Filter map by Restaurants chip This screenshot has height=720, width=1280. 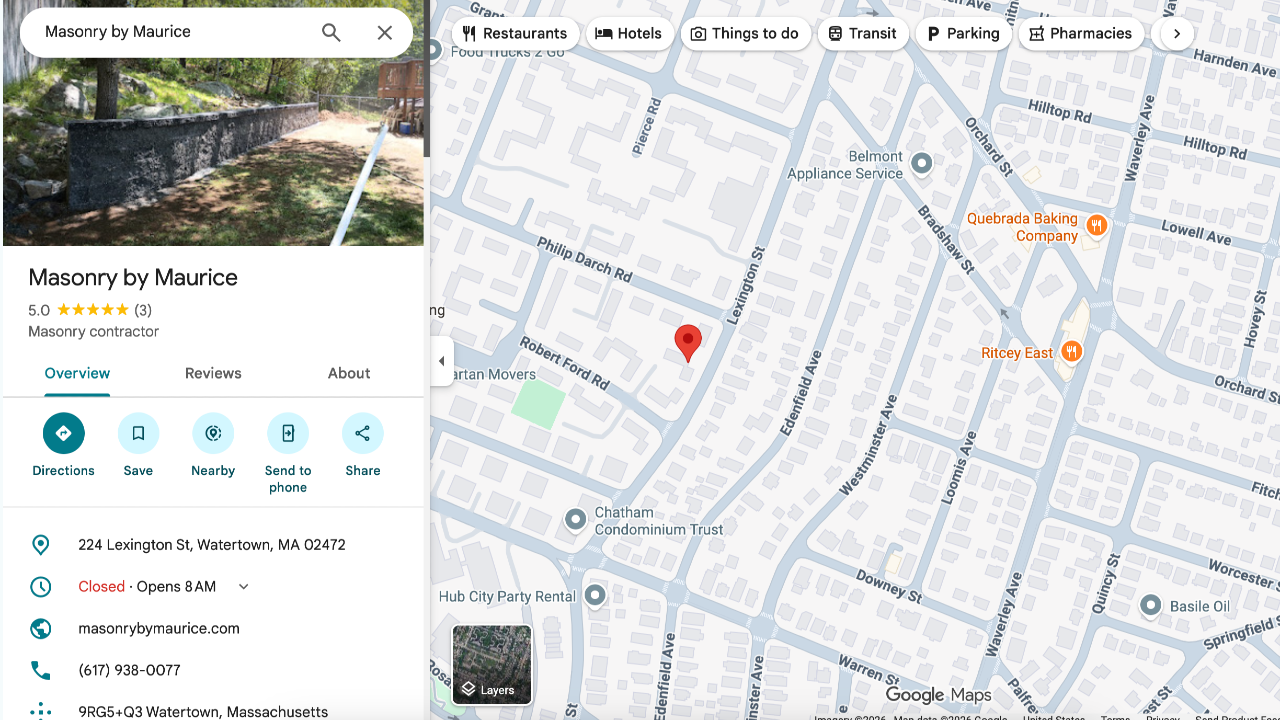tap(515, 34)
